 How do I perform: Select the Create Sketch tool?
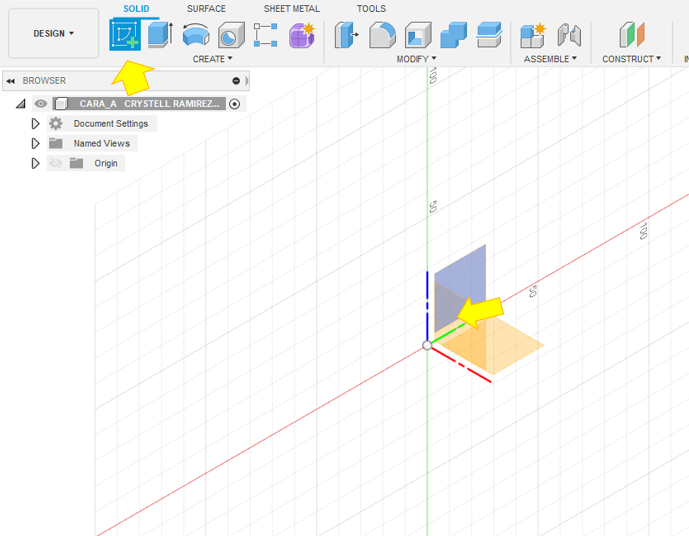pos(125,35)
